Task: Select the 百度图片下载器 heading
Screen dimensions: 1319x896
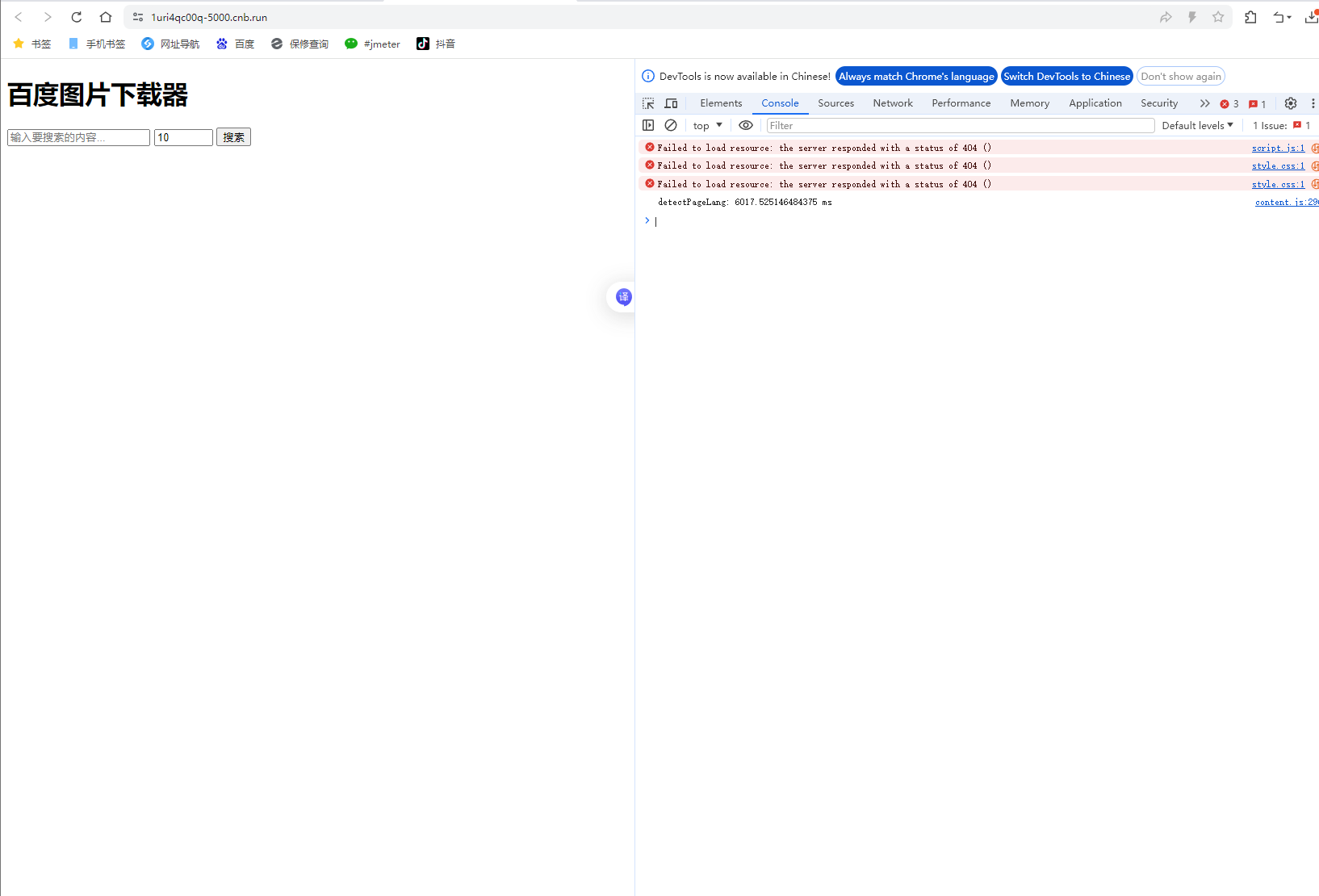Action: pos(98,95)
